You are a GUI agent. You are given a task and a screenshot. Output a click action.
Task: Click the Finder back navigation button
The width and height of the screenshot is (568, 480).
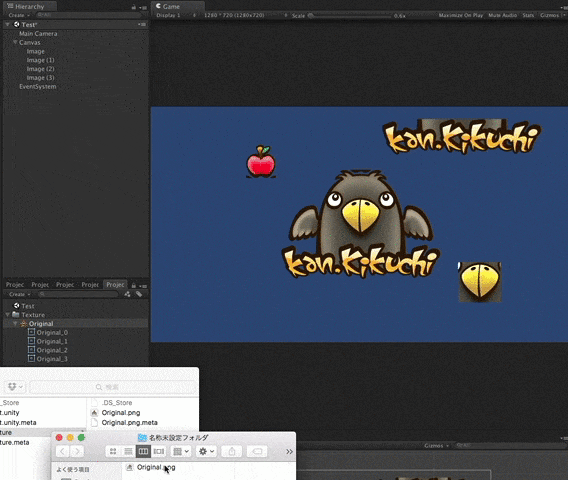tap(62, 451)
